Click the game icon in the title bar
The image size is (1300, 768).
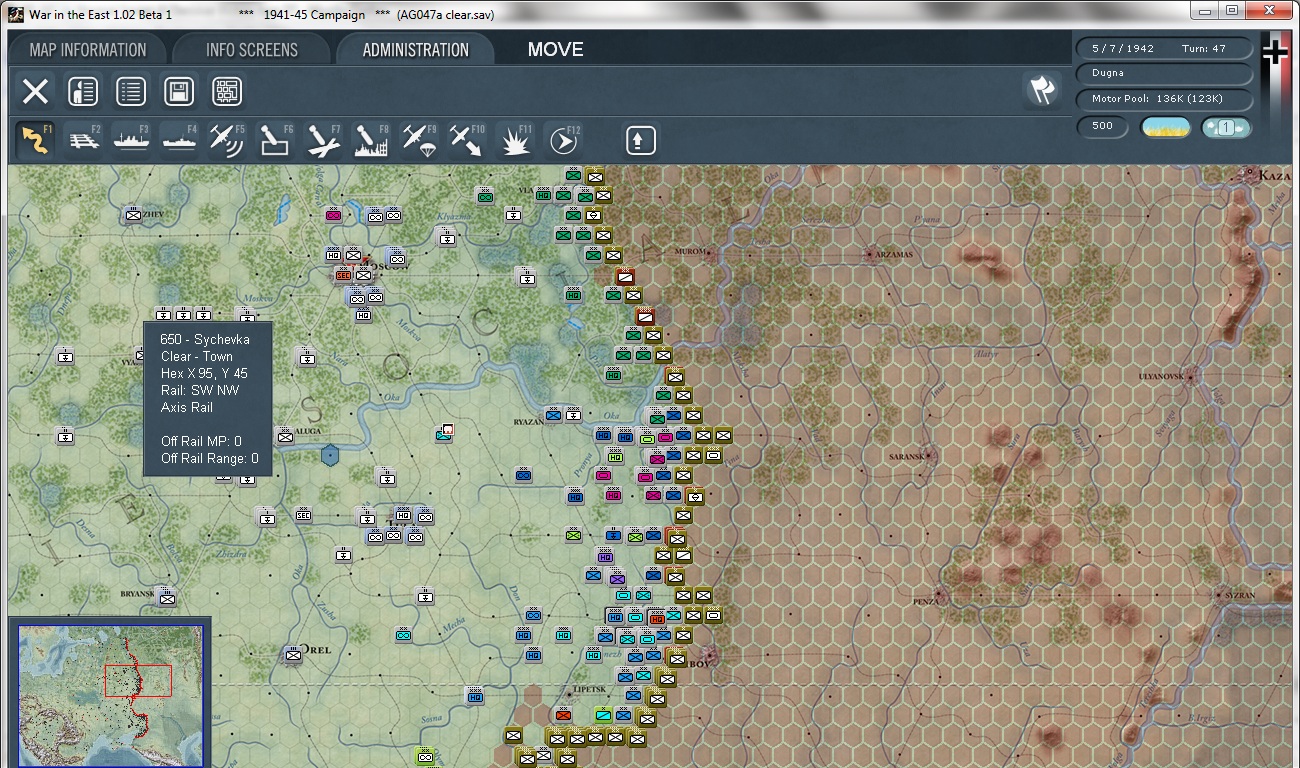[x=16, y=13]
